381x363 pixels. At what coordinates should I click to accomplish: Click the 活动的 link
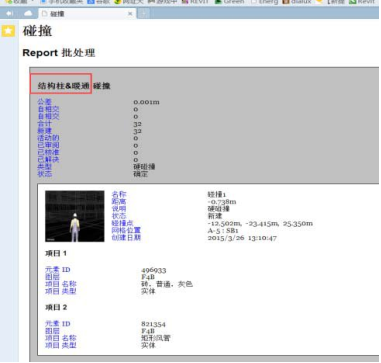pos(48,138)
